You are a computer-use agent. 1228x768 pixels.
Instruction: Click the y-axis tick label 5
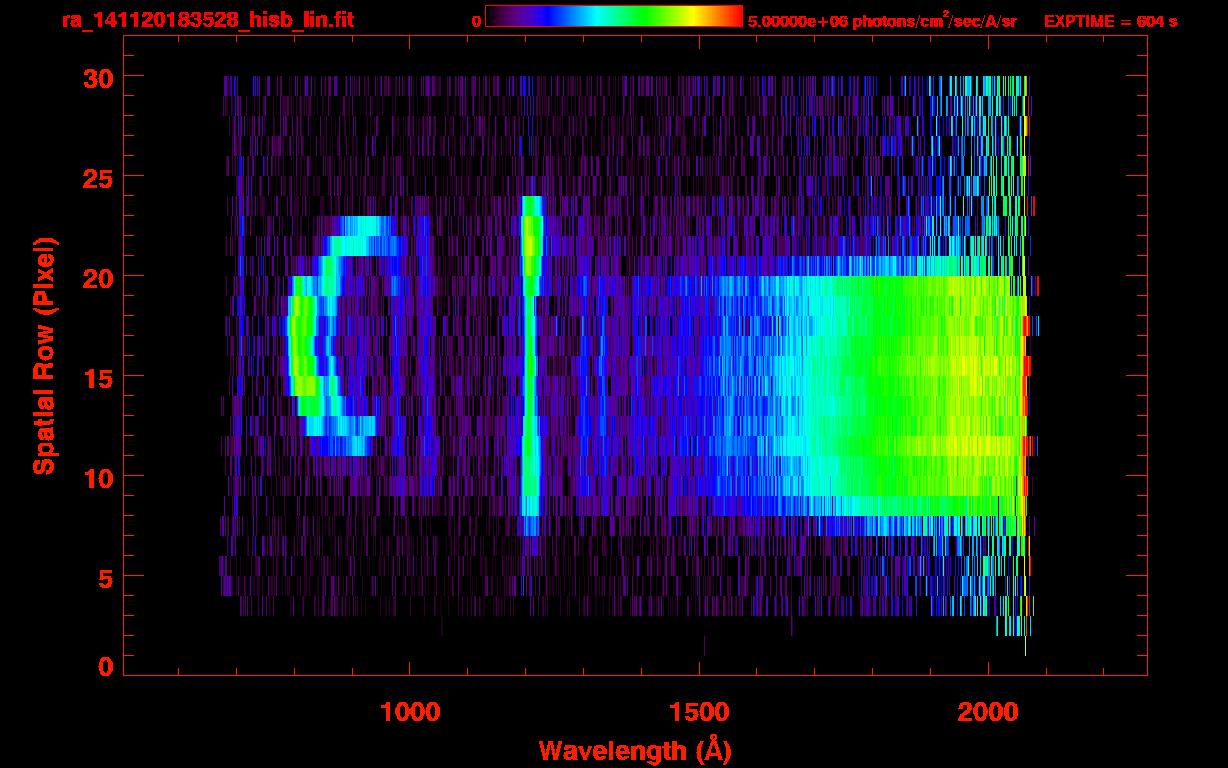coord(105,577)
